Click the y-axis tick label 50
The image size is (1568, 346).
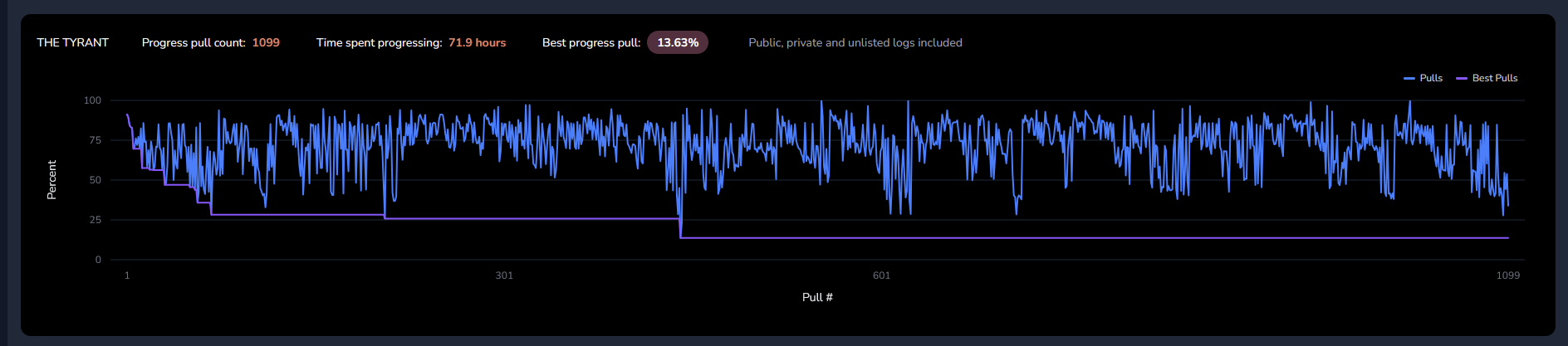pos(95,180)
